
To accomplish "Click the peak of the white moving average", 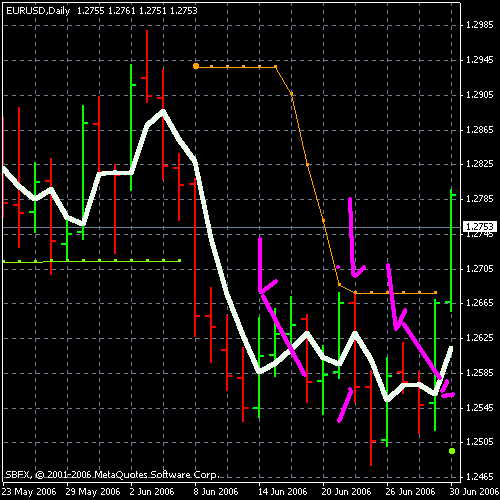I will (163, 112).
